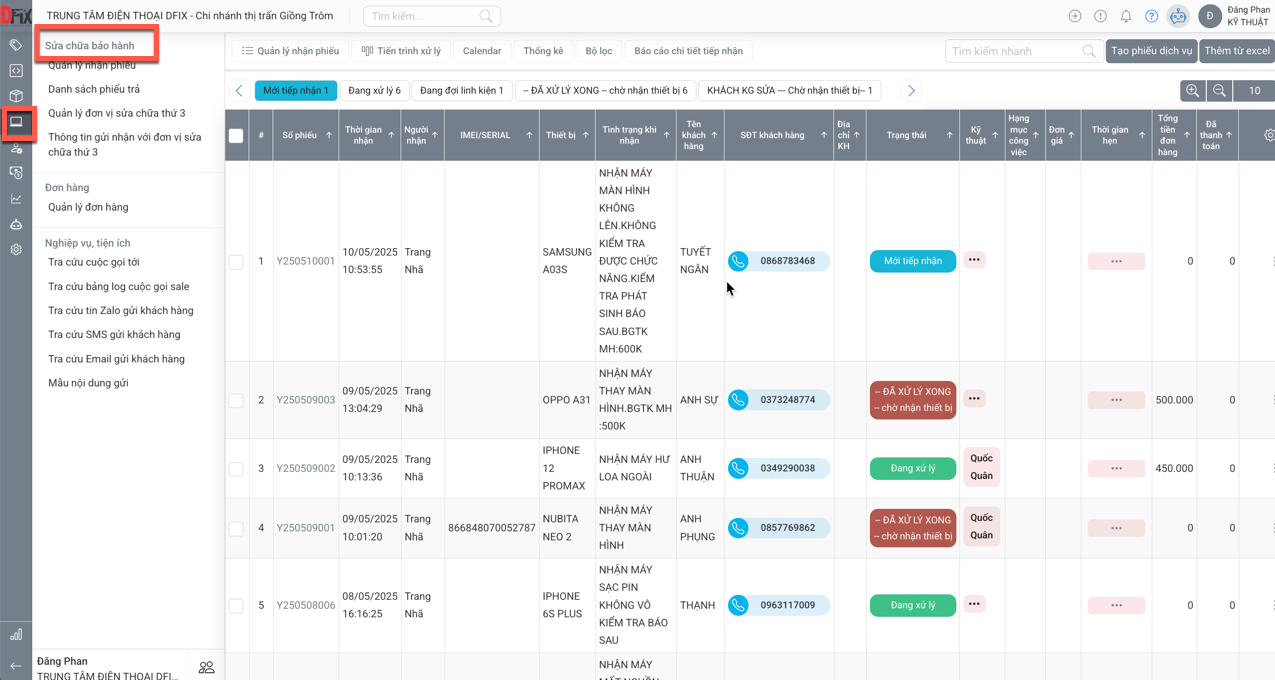Image resolution: width=1275 pixels, height=680 pixels.
Task: Open Bộ lọc filter button
Action: click(x=599, y=51)
